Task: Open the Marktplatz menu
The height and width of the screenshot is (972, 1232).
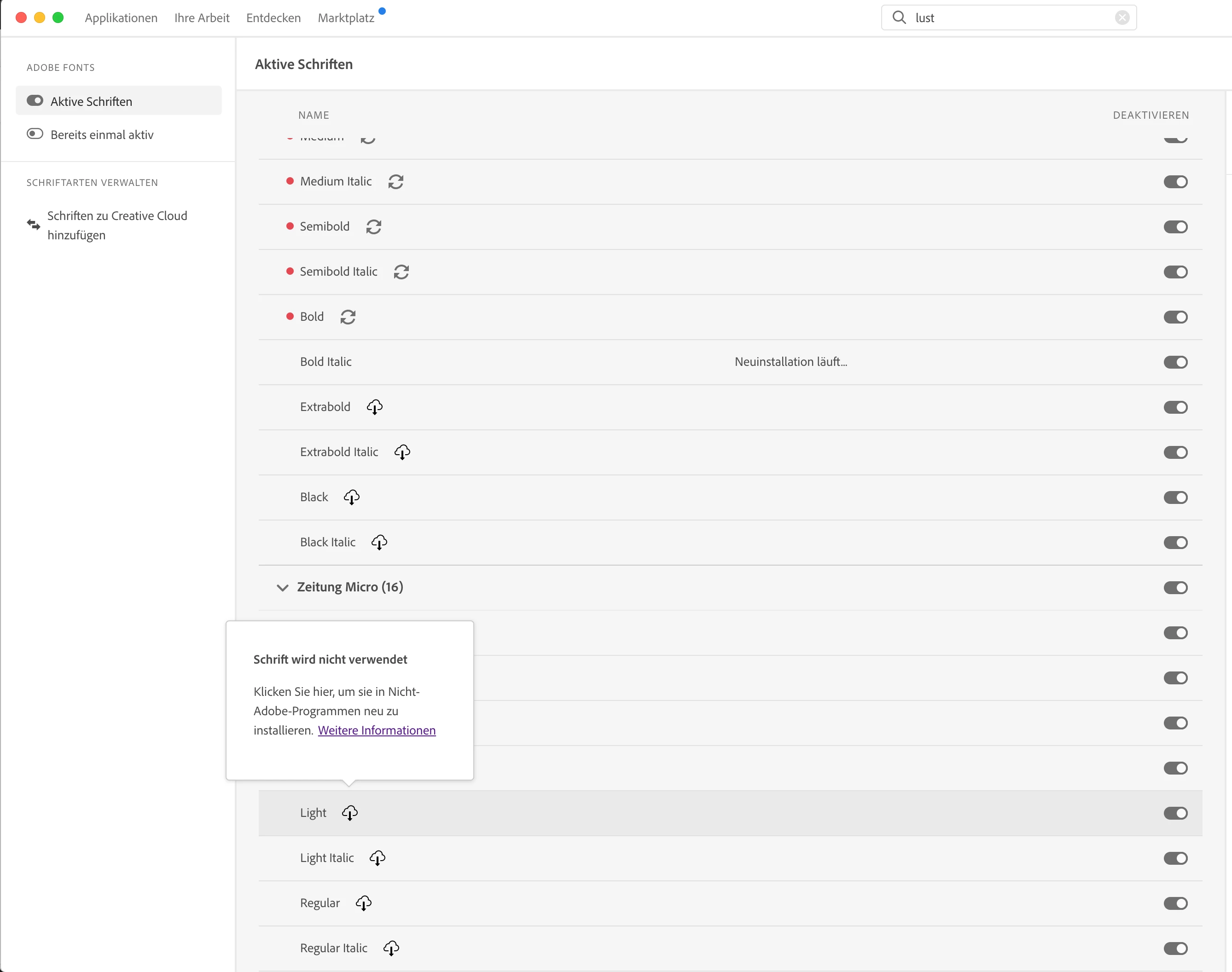Action: pos(346,17)
